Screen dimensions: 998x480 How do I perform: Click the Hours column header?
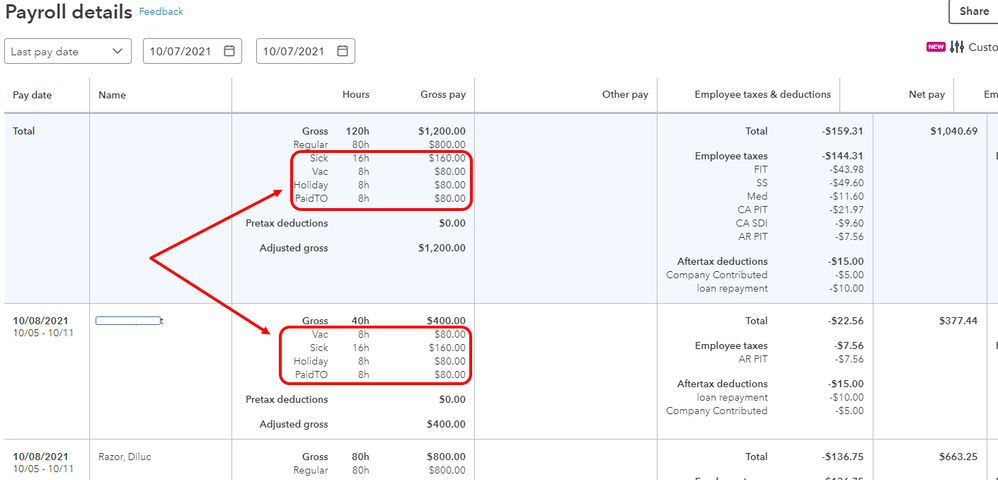point(356,95)
